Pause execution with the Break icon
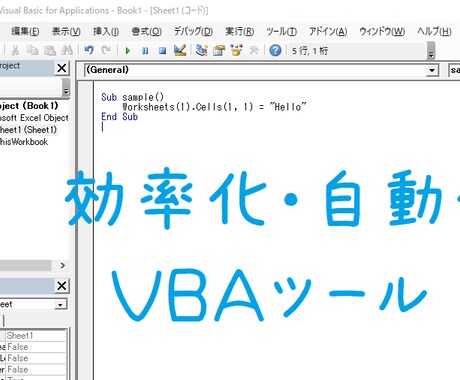The height and width of the screenshot is (380, 460). 145,51
